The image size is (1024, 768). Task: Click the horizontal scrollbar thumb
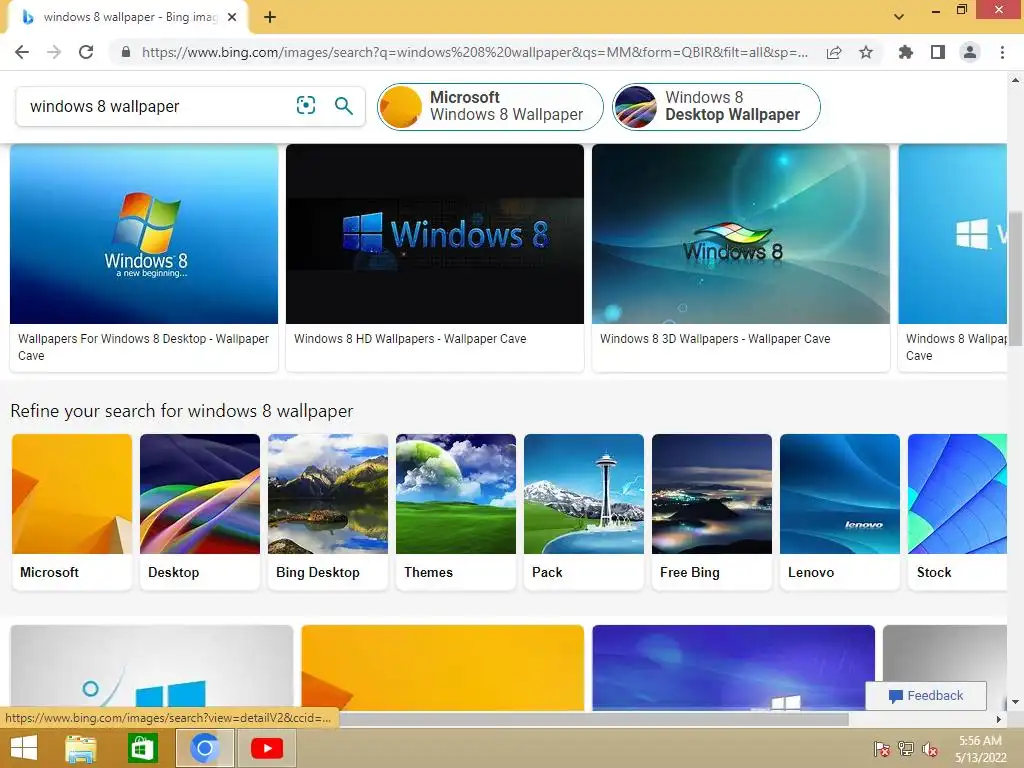[593, 719]
